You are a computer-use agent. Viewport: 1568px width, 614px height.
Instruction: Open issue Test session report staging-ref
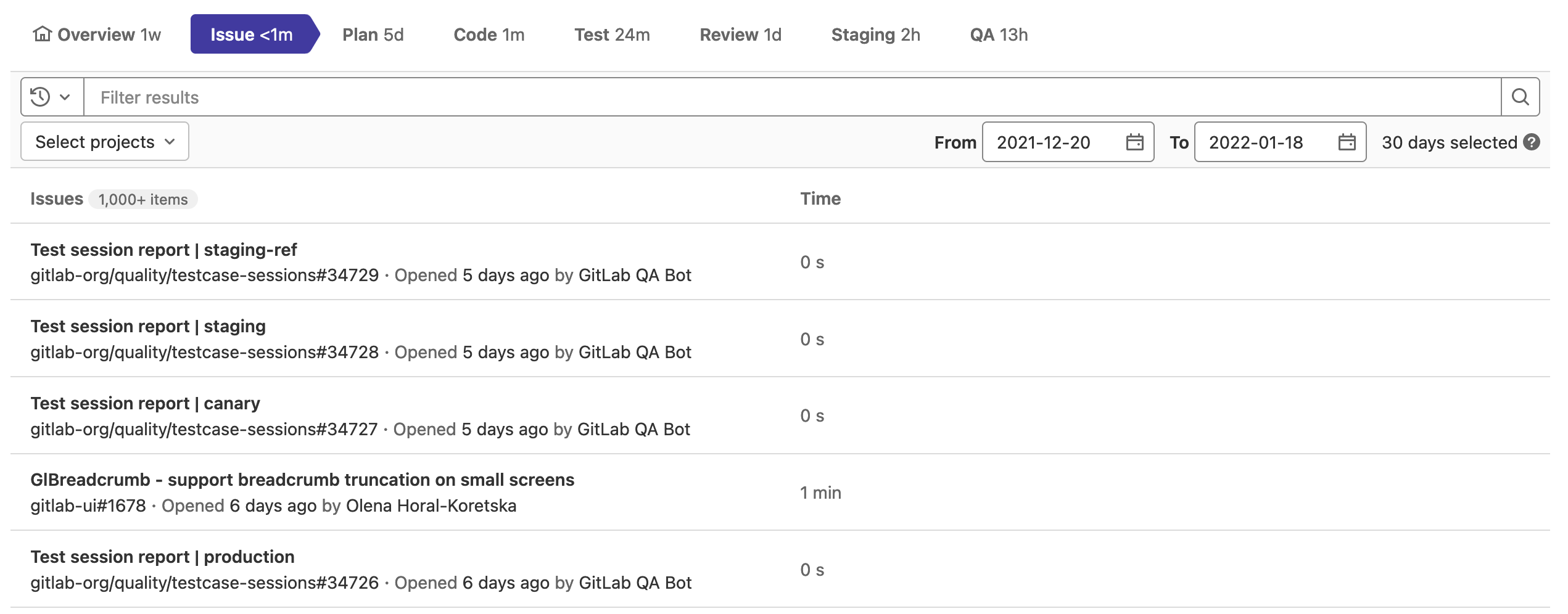(163, 250)
